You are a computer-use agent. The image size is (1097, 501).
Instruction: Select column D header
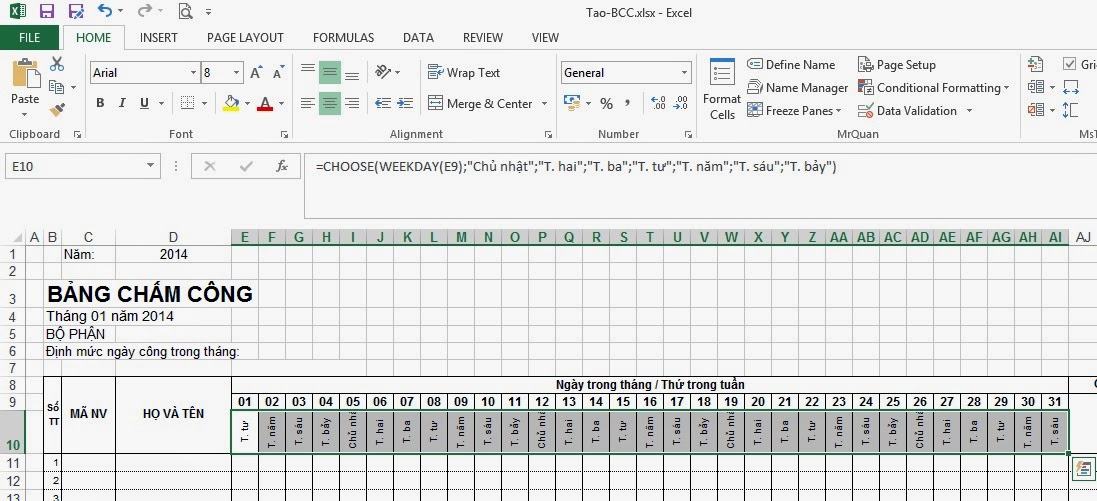(173, 237)
